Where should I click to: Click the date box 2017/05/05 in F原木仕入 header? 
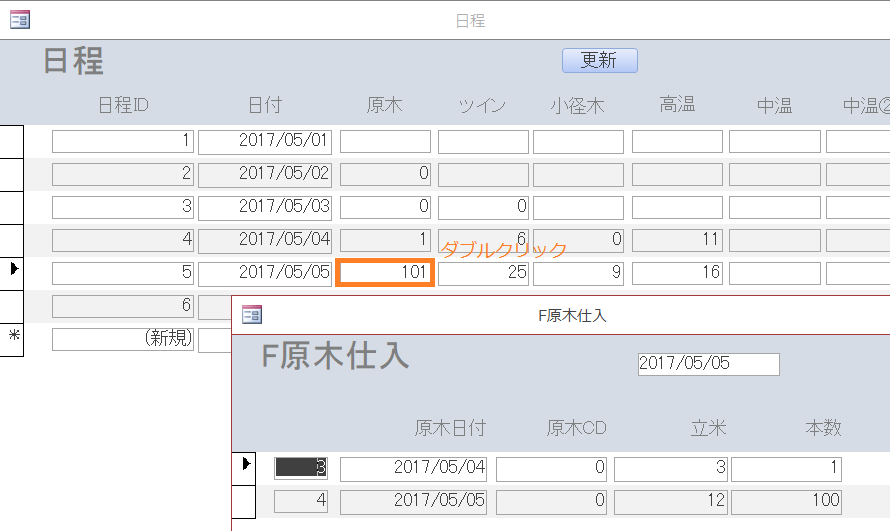708,364
